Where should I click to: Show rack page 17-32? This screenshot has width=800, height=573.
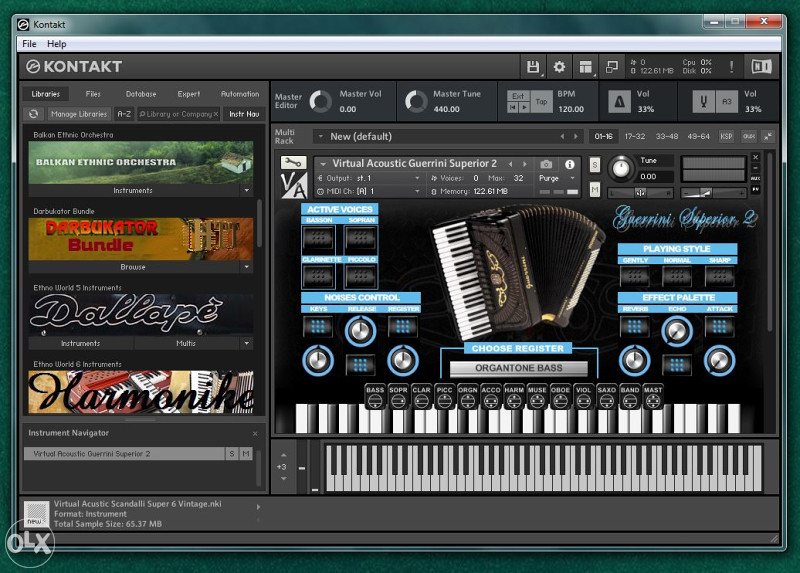click(635, 137)
